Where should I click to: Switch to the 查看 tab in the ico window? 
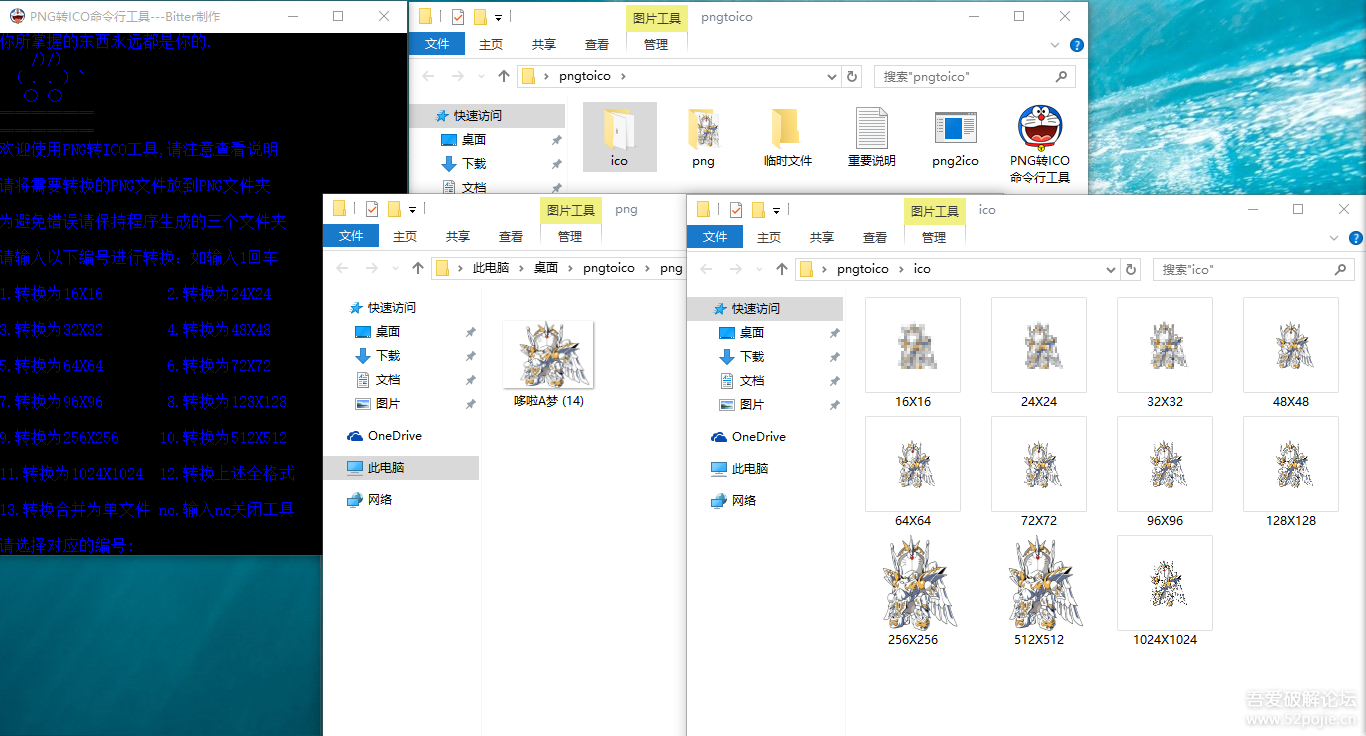click(875, 237)
